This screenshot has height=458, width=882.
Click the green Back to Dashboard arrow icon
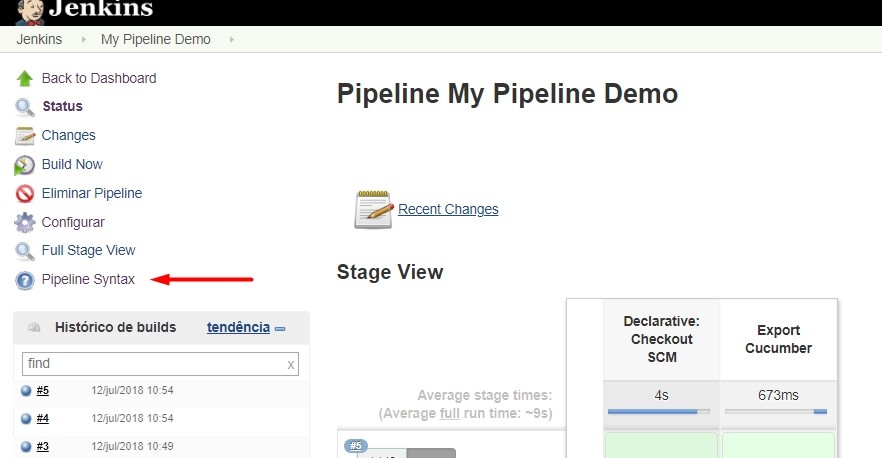pos(25,78)
